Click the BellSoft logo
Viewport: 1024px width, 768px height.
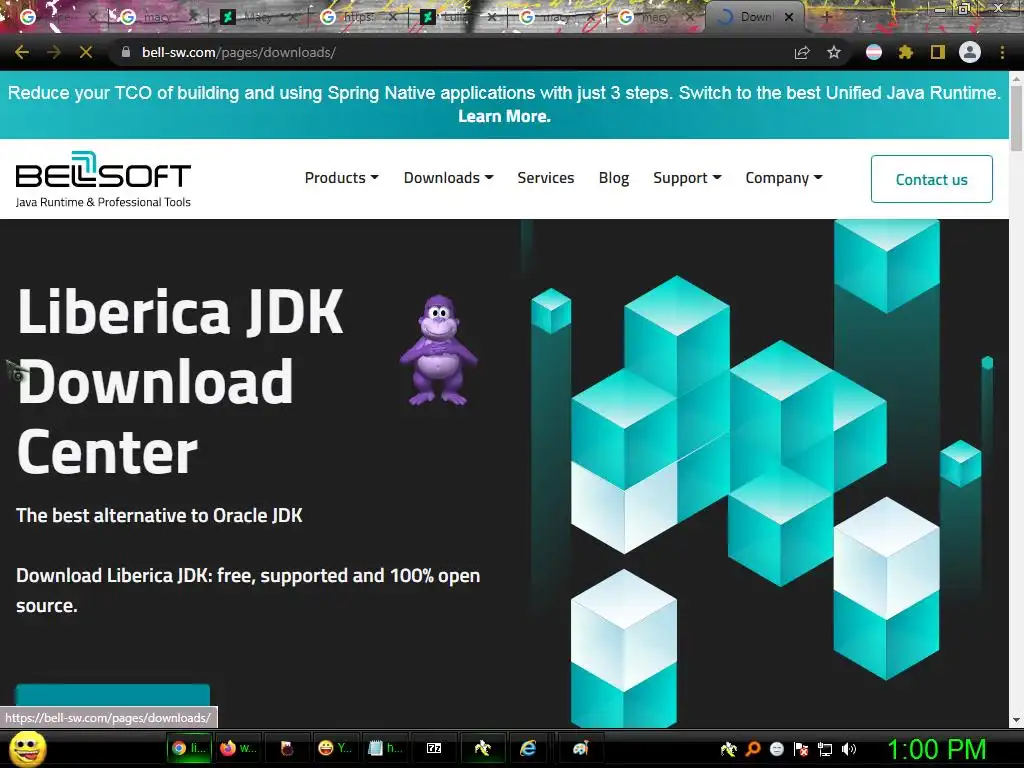[x=103, y=180]
